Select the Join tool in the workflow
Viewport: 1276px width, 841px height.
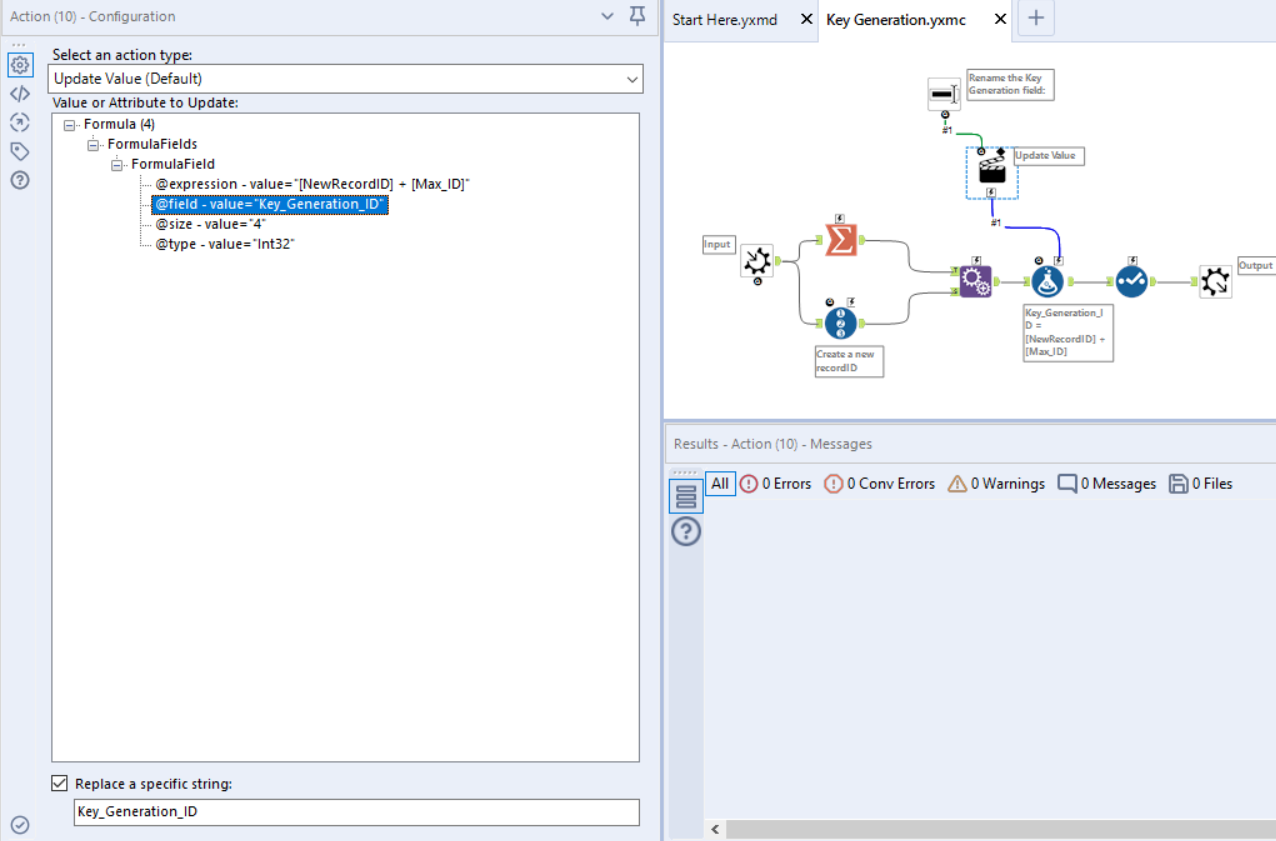976,281
